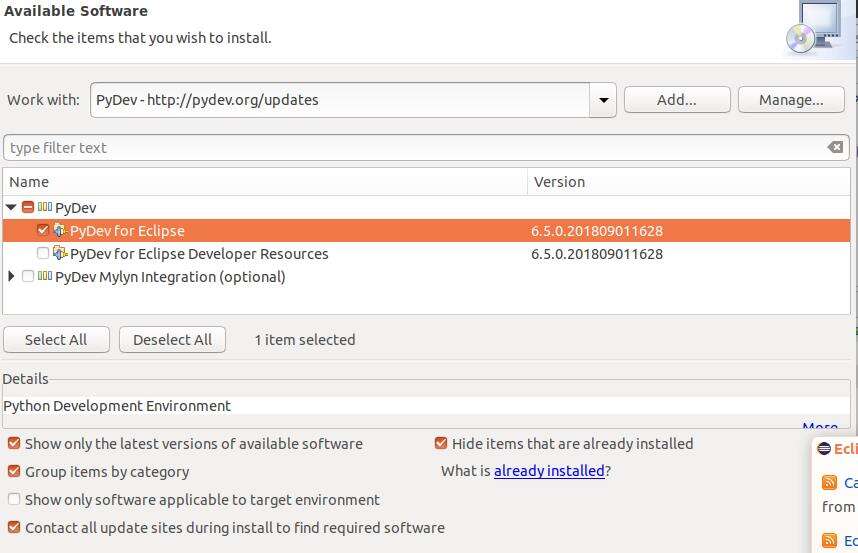Click the Deselect All button
This screenshot has height=553, width=858.
pyautogui.click(x=172, y=340)
